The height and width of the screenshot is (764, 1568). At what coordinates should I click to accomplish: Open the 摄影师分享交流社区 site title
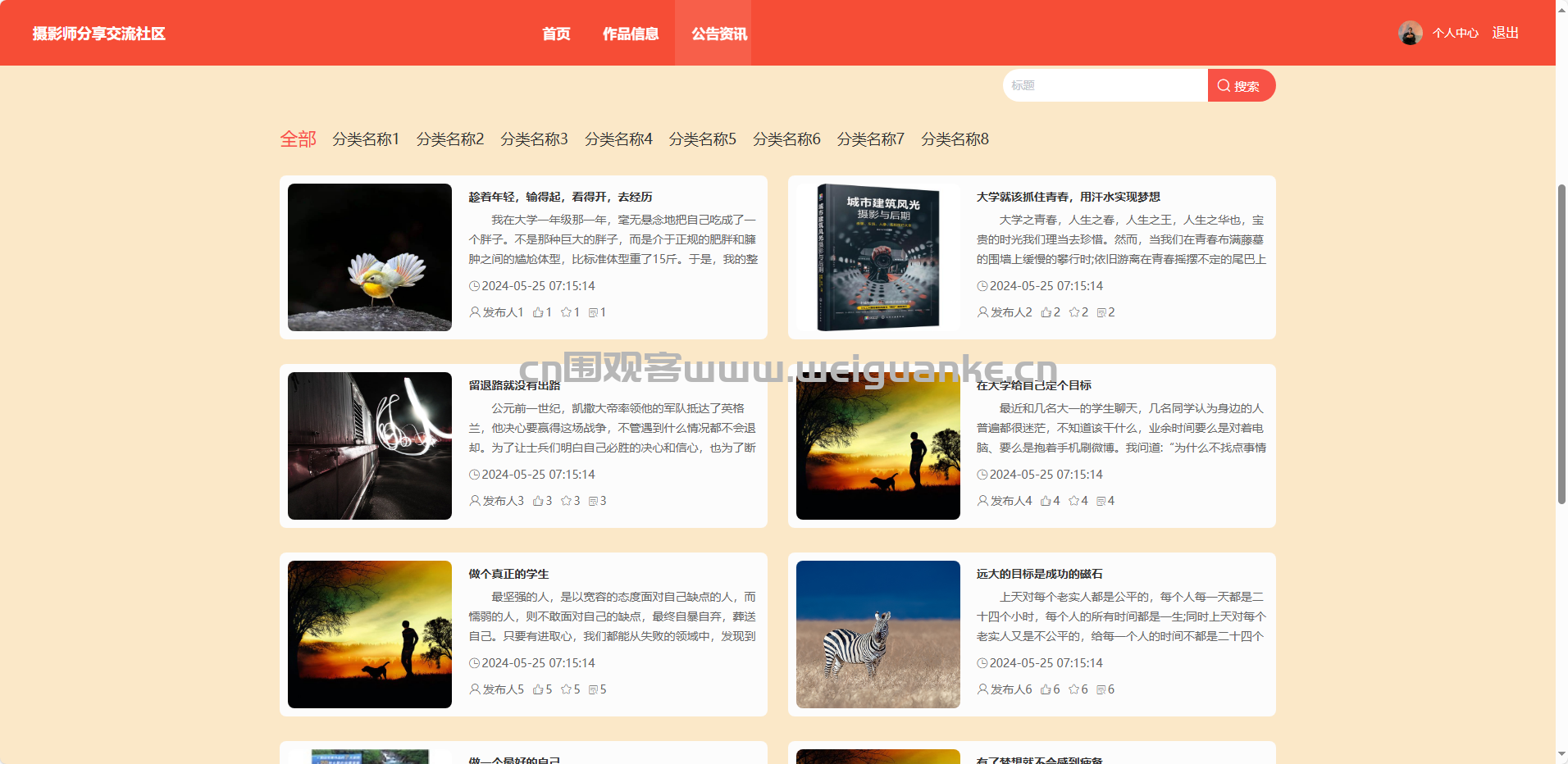[x=99, y=34]
